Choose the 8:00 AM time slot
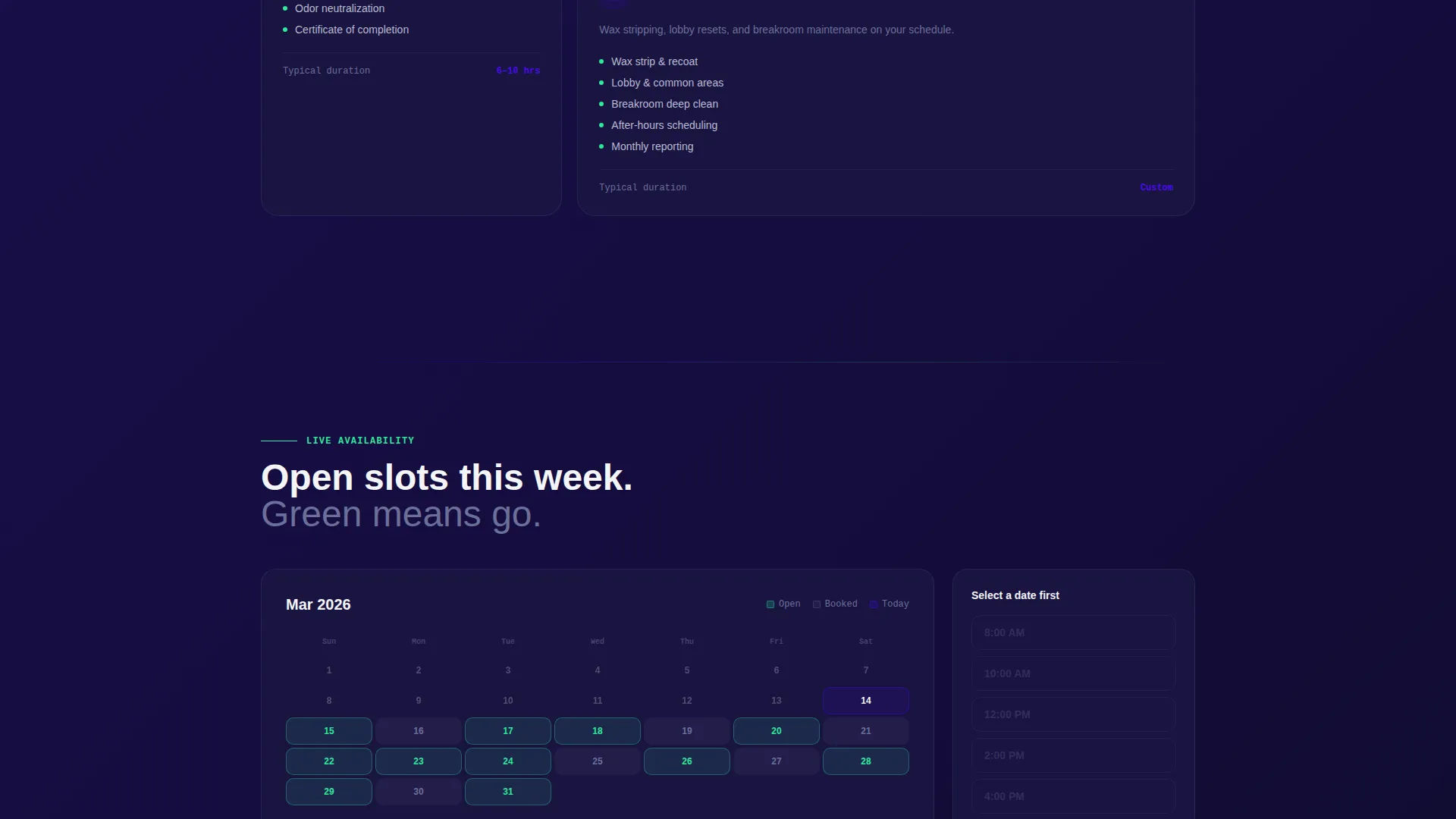 (1073, 632)
